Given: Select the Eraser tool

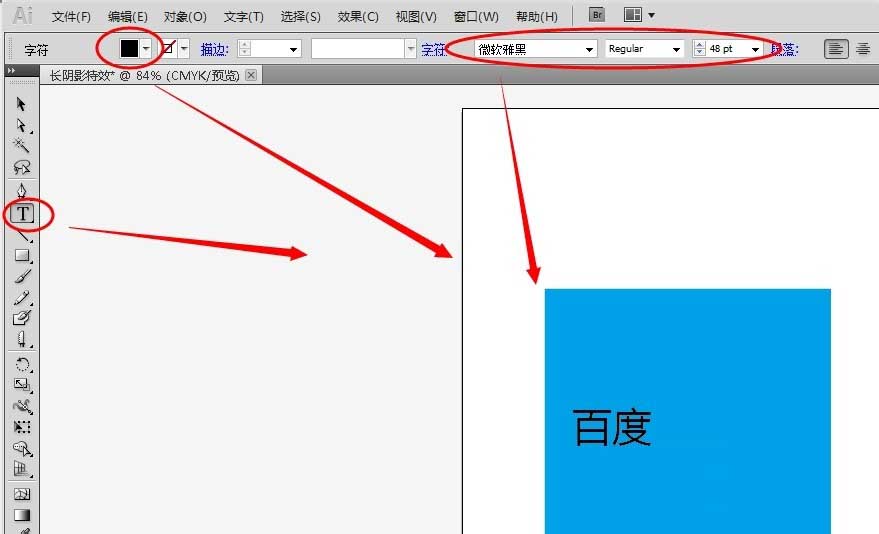Looking at the screenshot, I should coord(22,339).
